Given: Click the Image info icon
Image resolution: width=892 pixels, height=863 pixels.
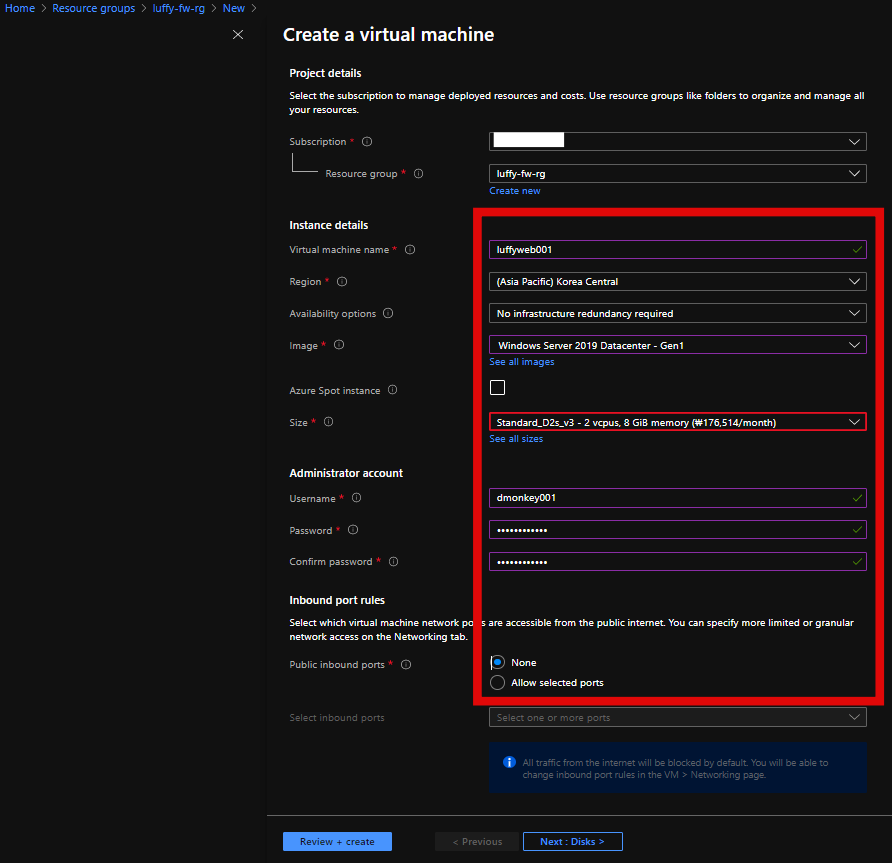Looking at the screenshot, I should (x=339, y=345).
